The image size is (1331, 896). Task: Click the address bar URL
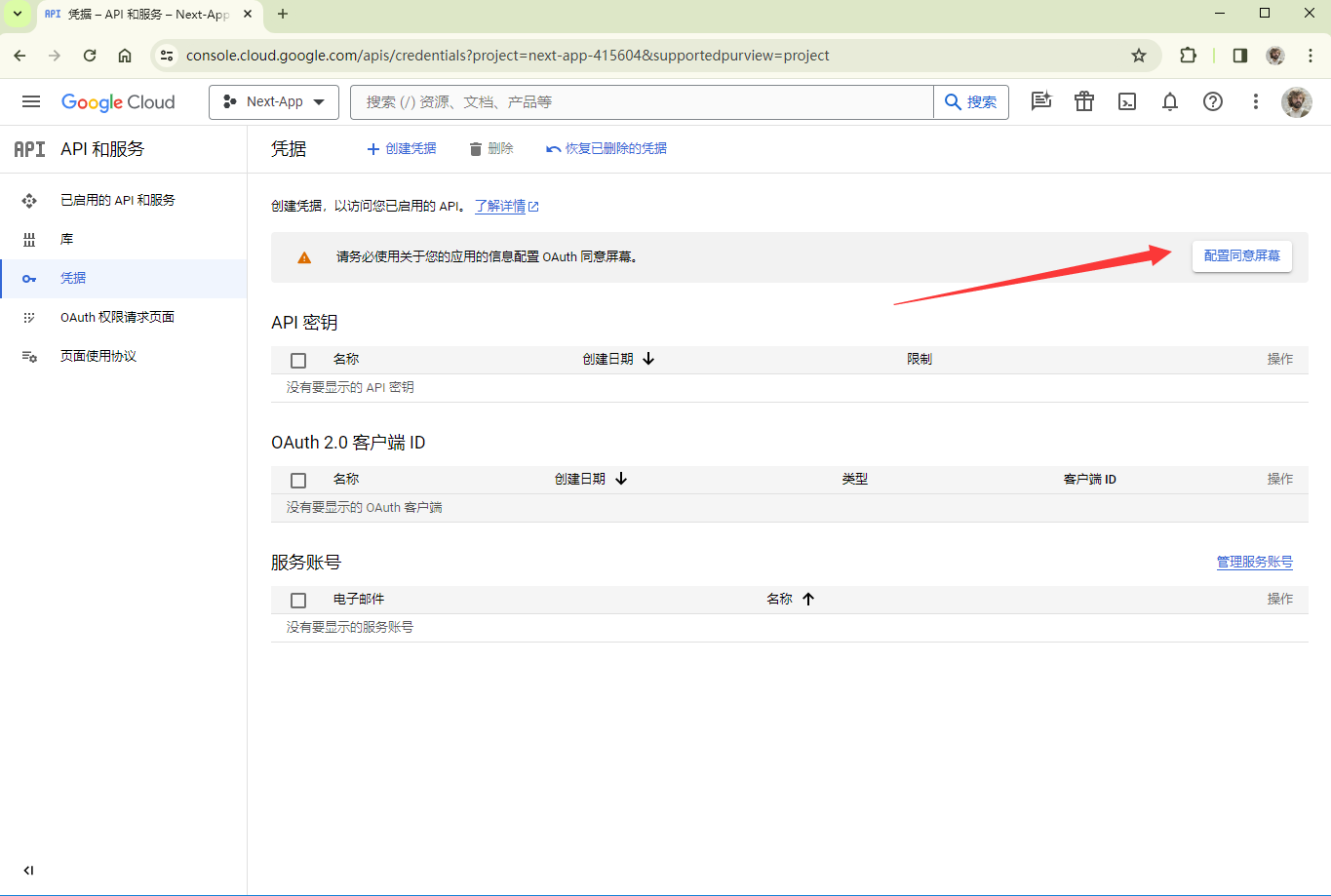tap(508, 56)
